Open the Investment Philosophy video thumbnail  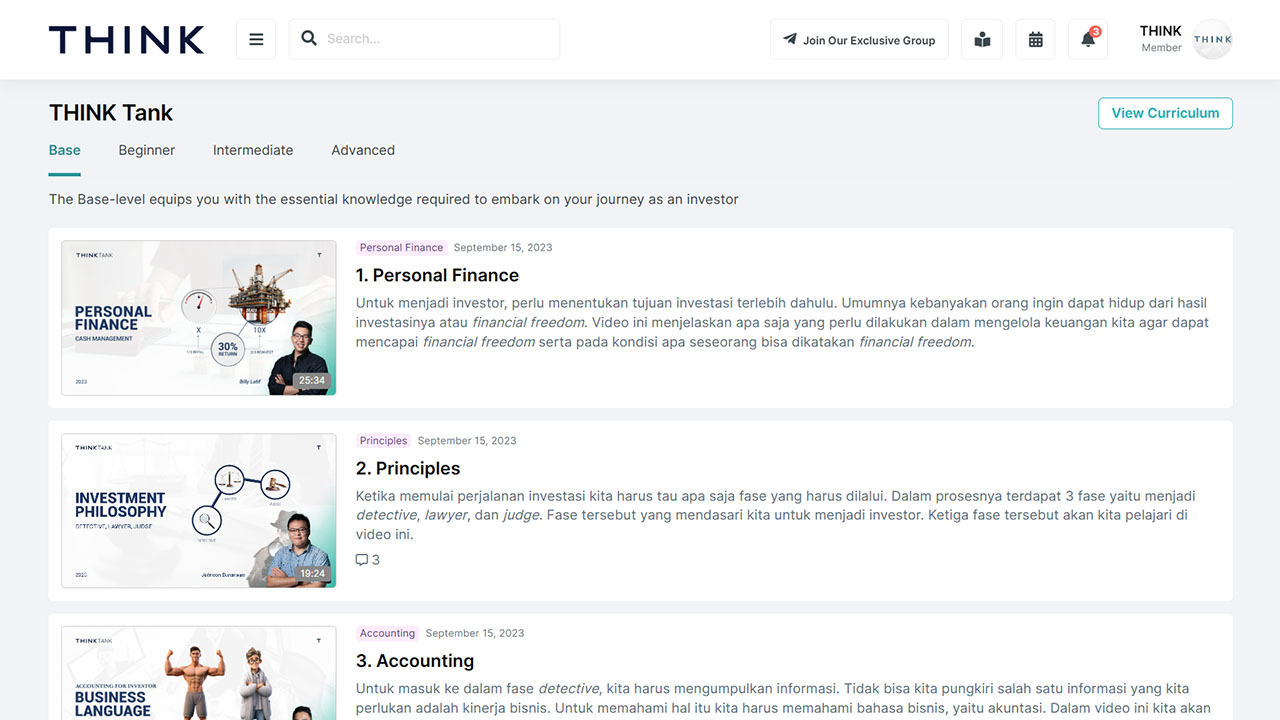198,510
